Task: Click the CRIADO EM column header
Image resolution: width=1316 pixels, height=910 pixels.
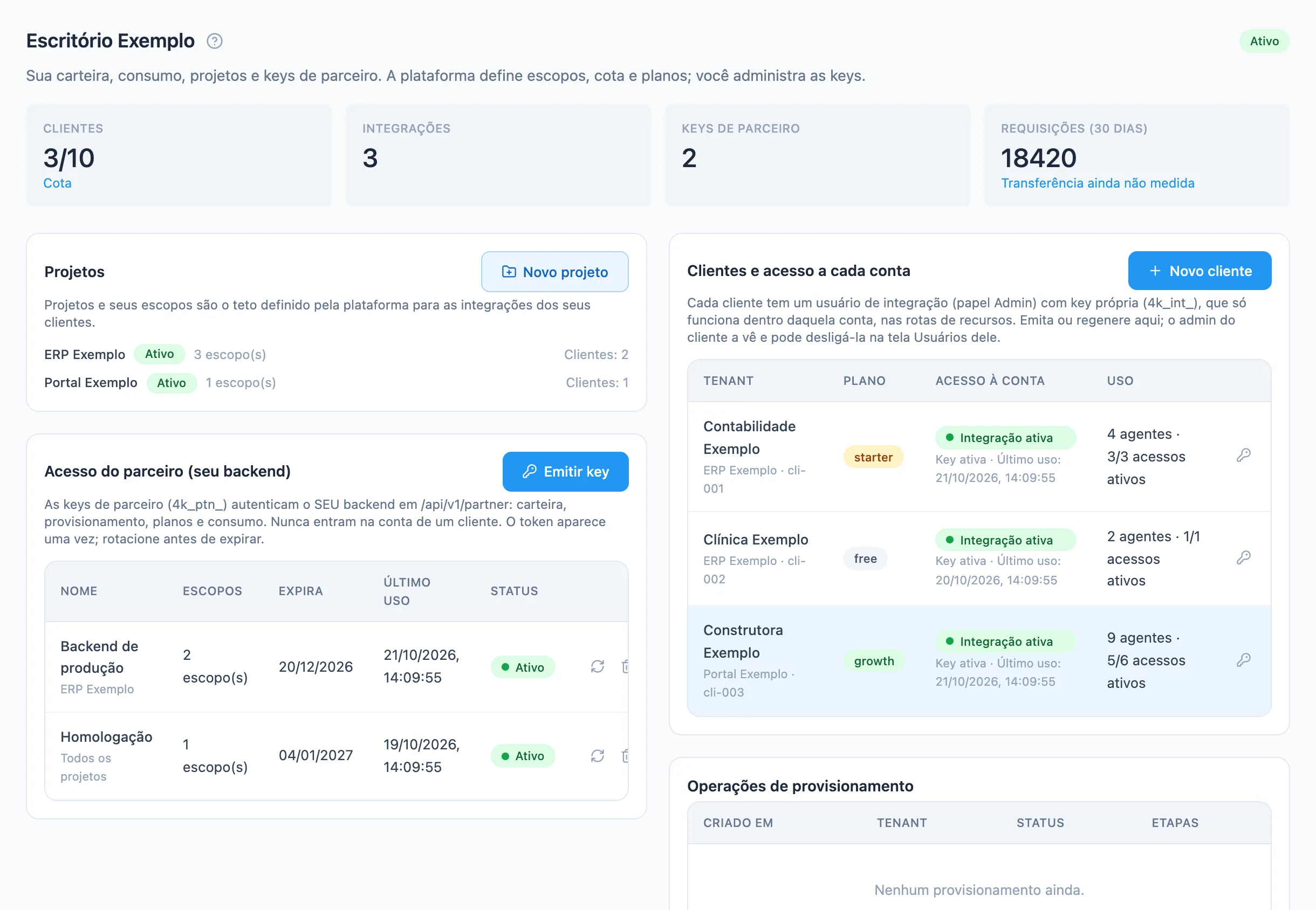Action: click(738, 823)
